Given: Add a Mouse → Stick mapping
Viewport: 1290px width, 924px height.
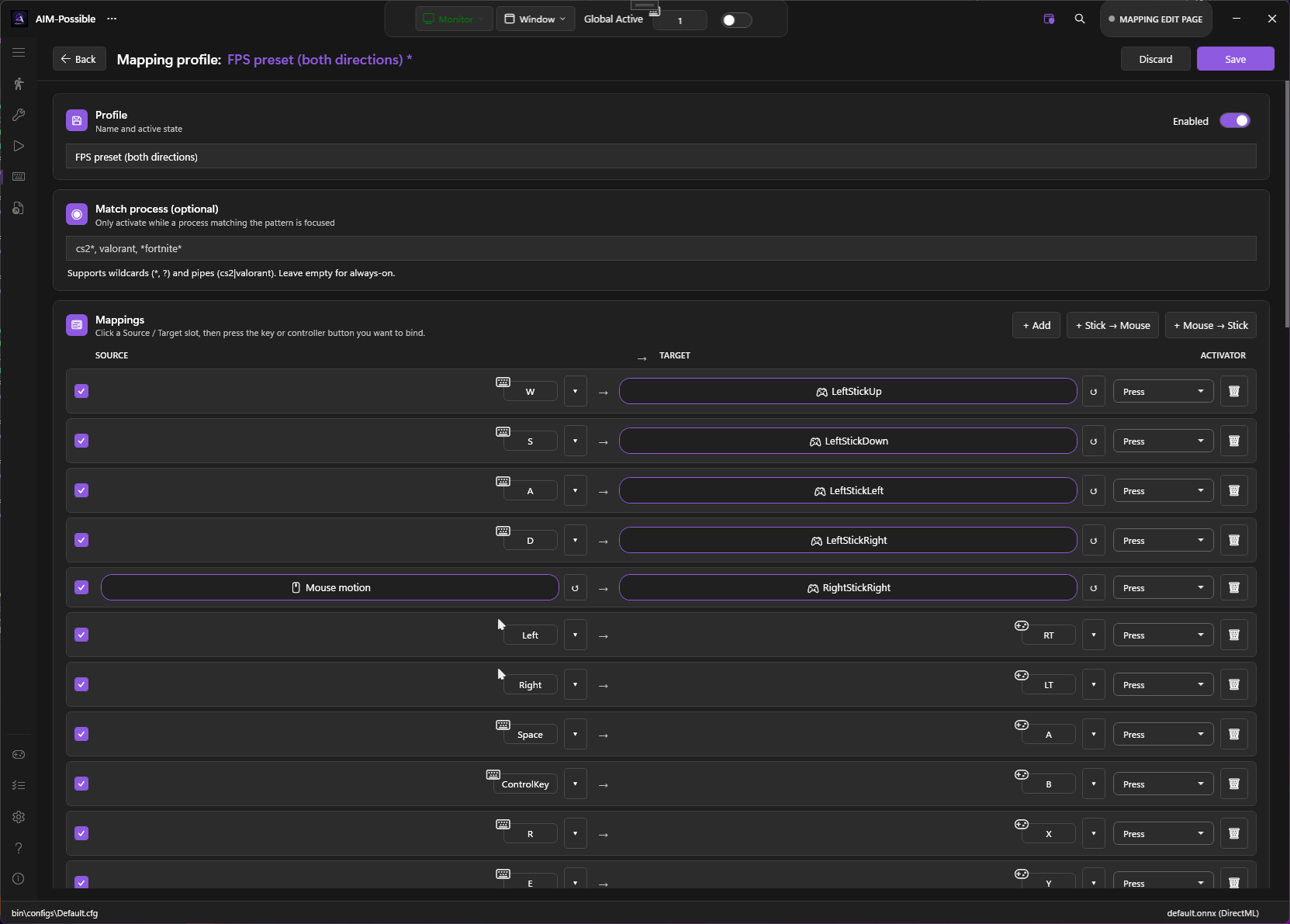Looking at the screenshot, I should pos(1211,325).
